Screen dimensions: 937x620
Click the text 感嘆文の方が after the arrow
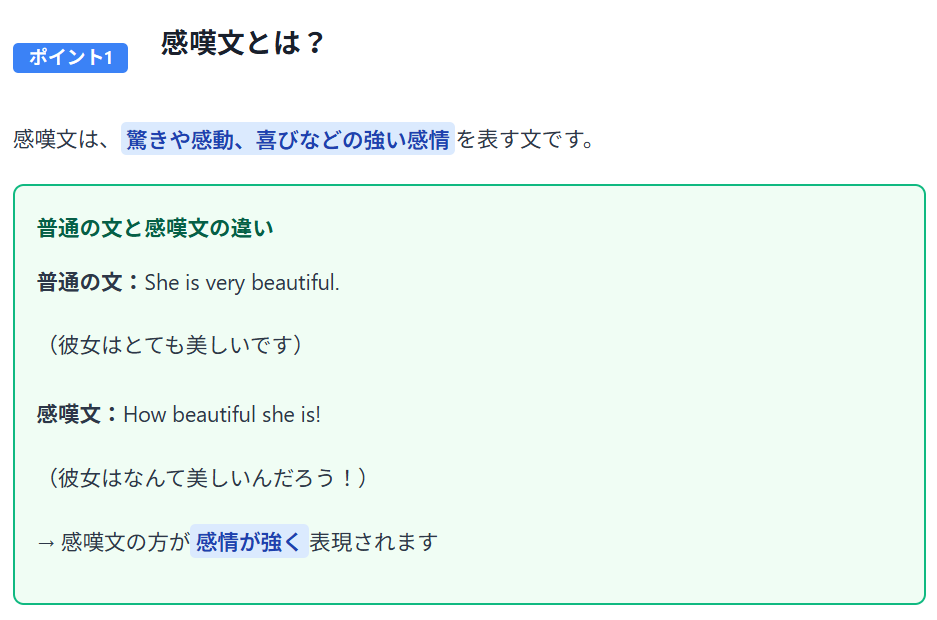point(125,542)
